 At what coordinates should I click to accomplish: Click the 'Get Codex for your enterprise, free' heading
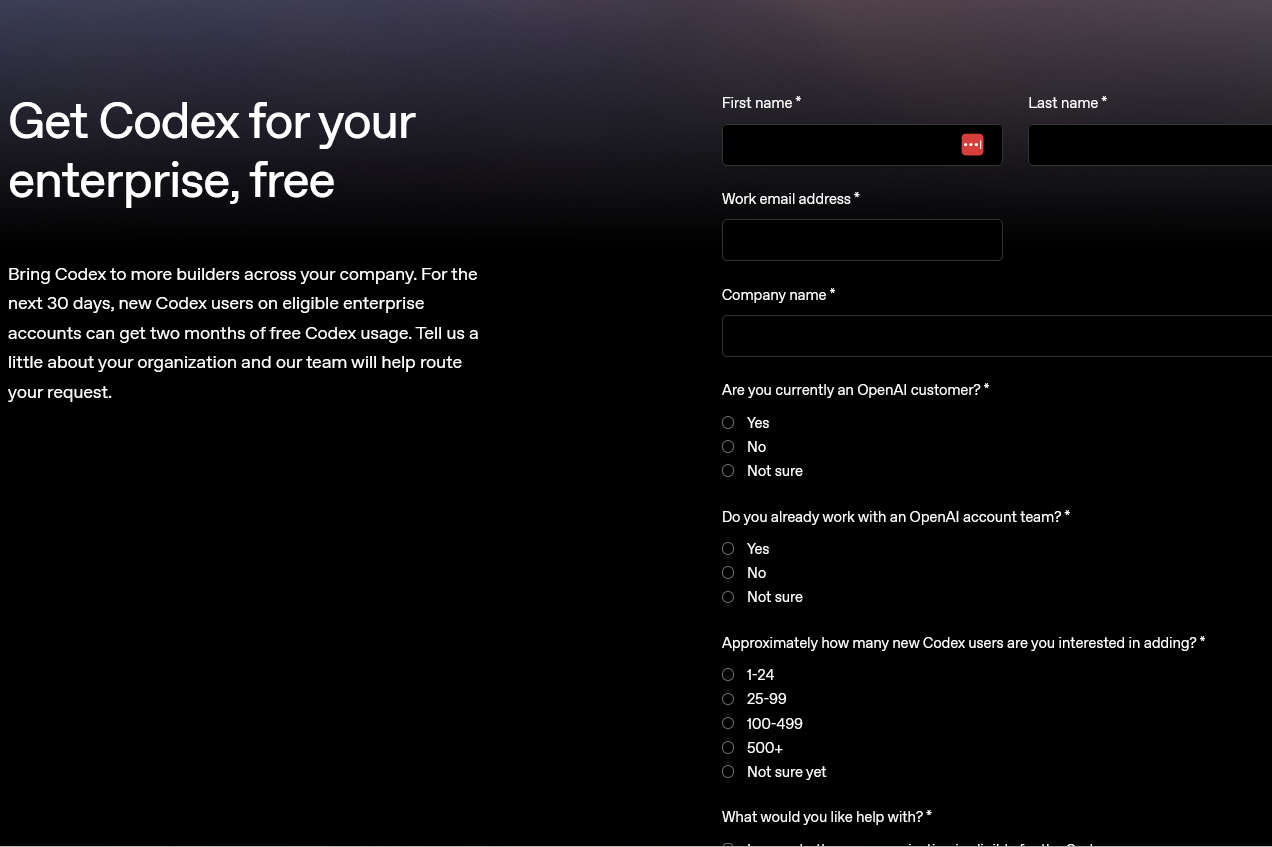coord(212,151)
